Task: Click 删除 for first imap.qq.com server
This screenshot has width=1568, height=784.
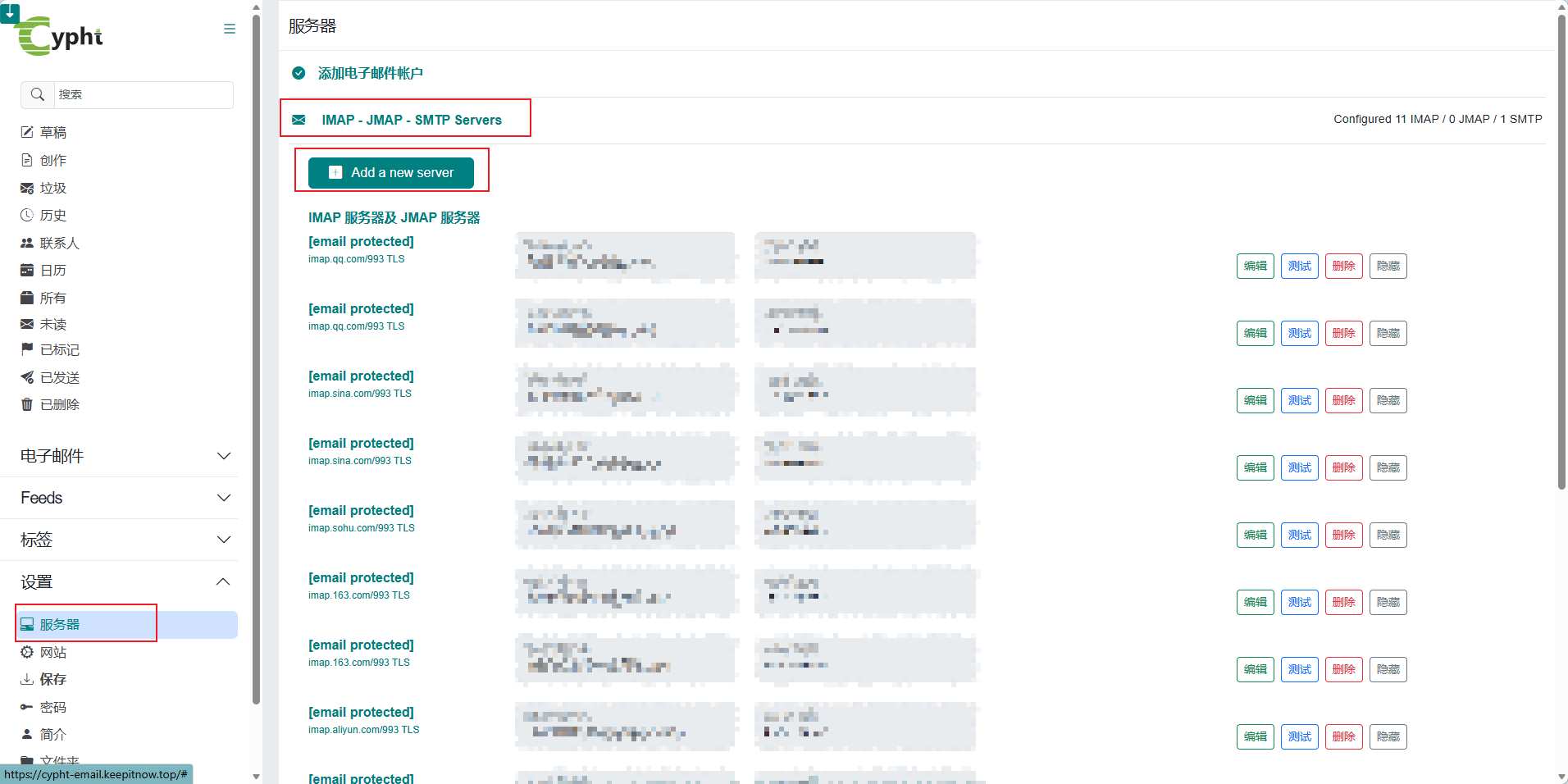Action: click(x=1343, y=267)
